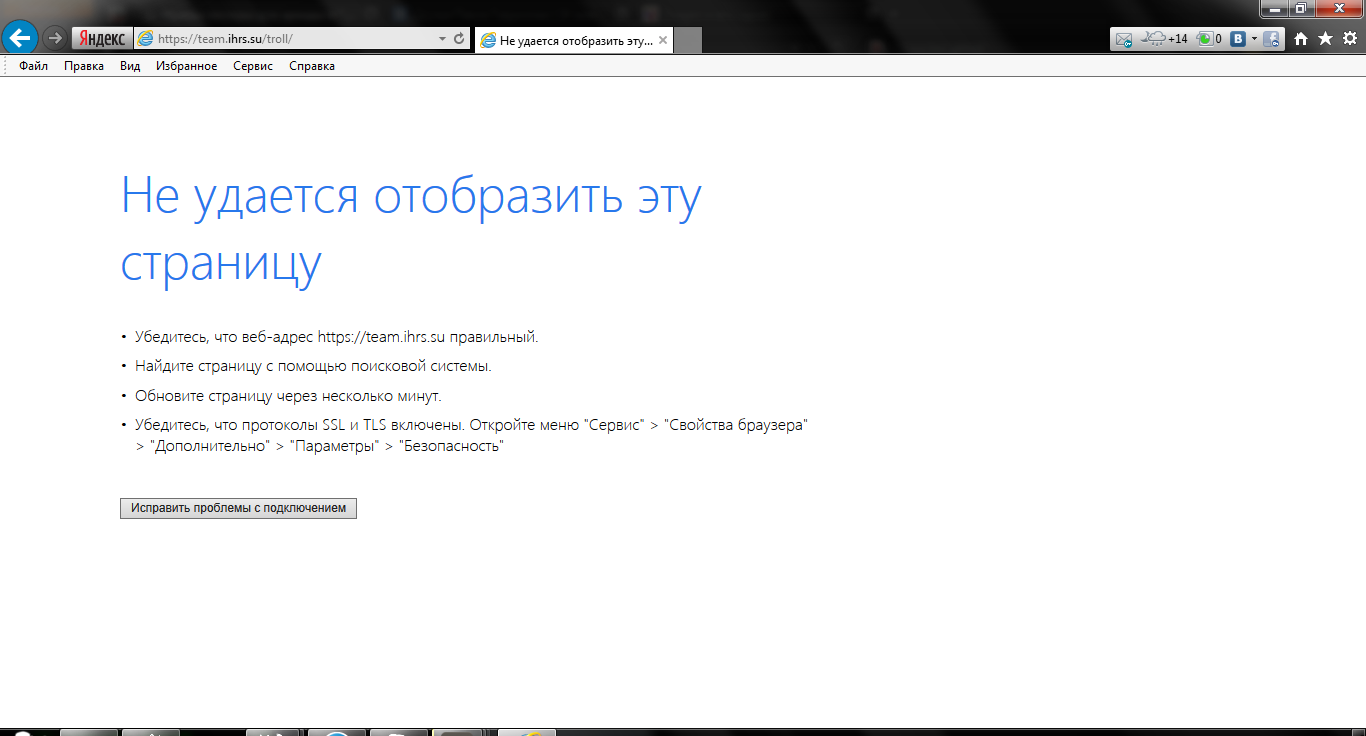Open the Вид menu
Screen dimensions: 1366x736
(130, 66)
